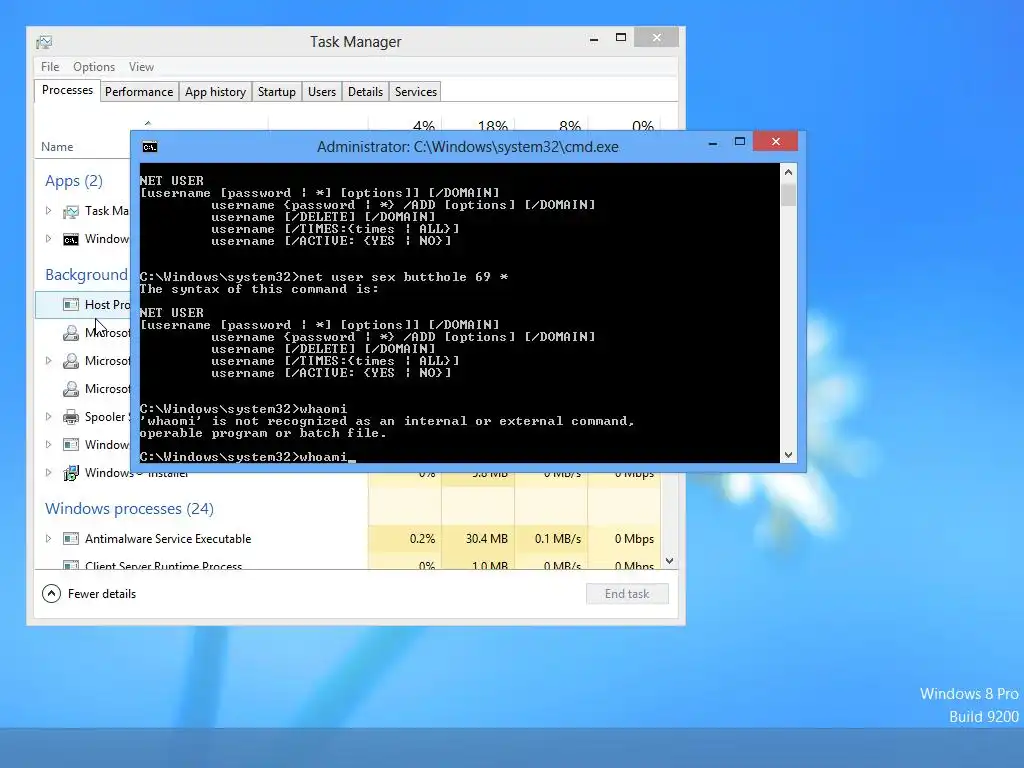
Task: Click the cmd.exe window title bar icon
Action: (150, 147)
